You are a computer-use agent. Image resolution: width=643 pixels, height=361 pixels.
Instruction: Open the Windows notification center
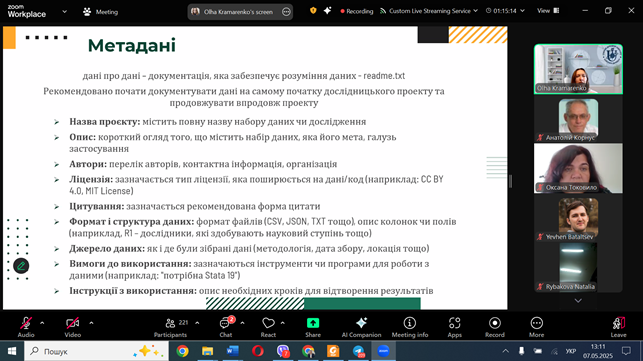coord(626,351)
